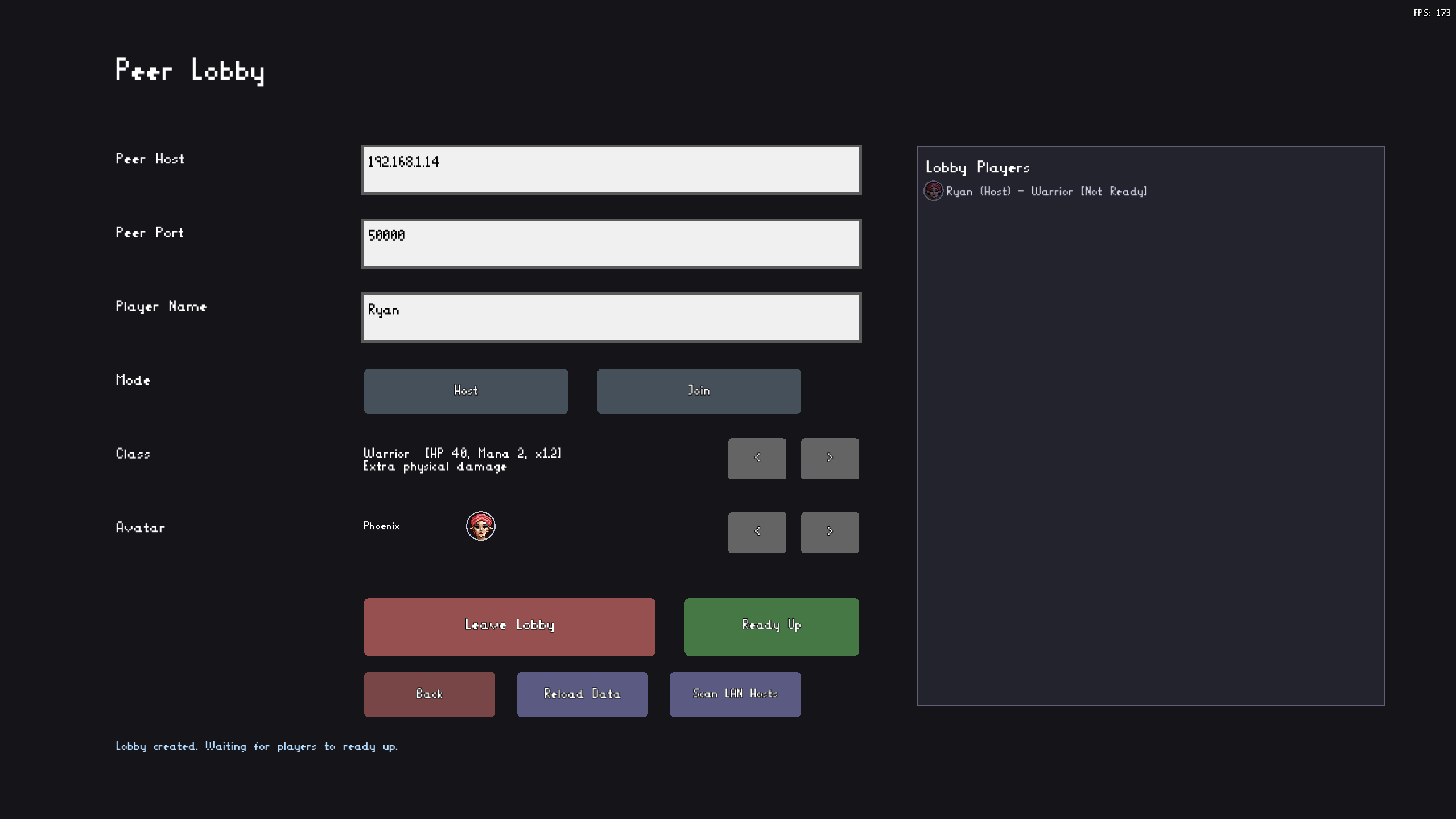Screen dimensions: 1456x819
Task: Click the previous avatar arrow
Action: (757, 532)
